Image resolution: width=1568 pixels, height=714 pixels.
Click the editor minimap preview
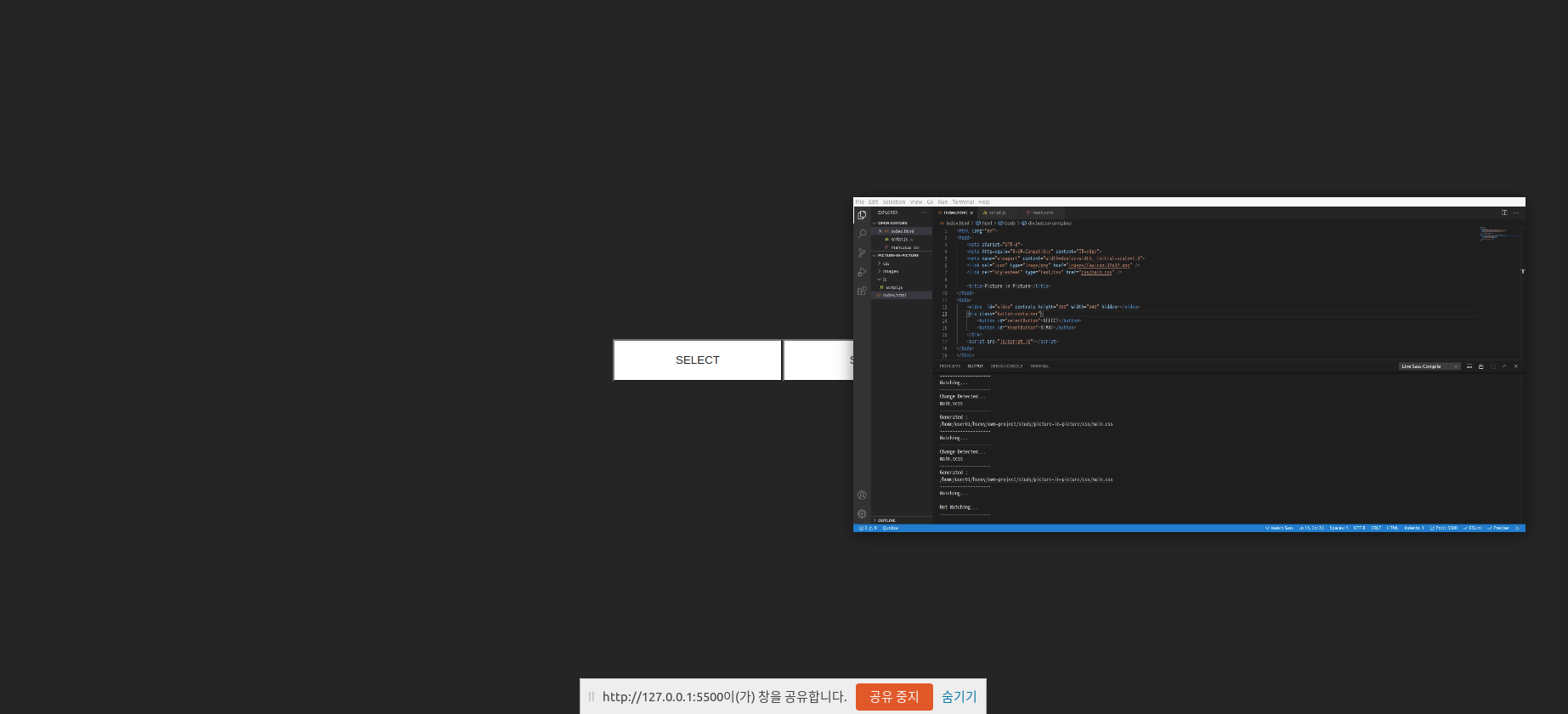click(1499, 234)
